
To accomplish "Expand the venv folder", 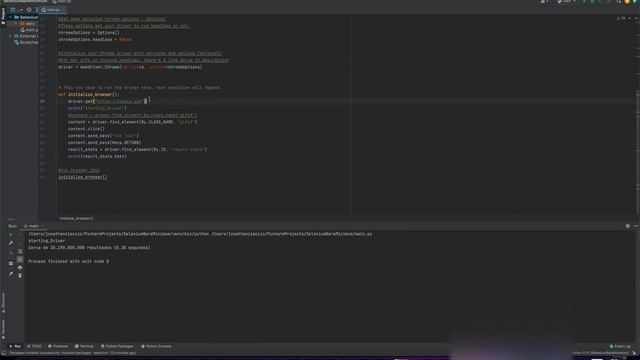I will click(16, 24).
